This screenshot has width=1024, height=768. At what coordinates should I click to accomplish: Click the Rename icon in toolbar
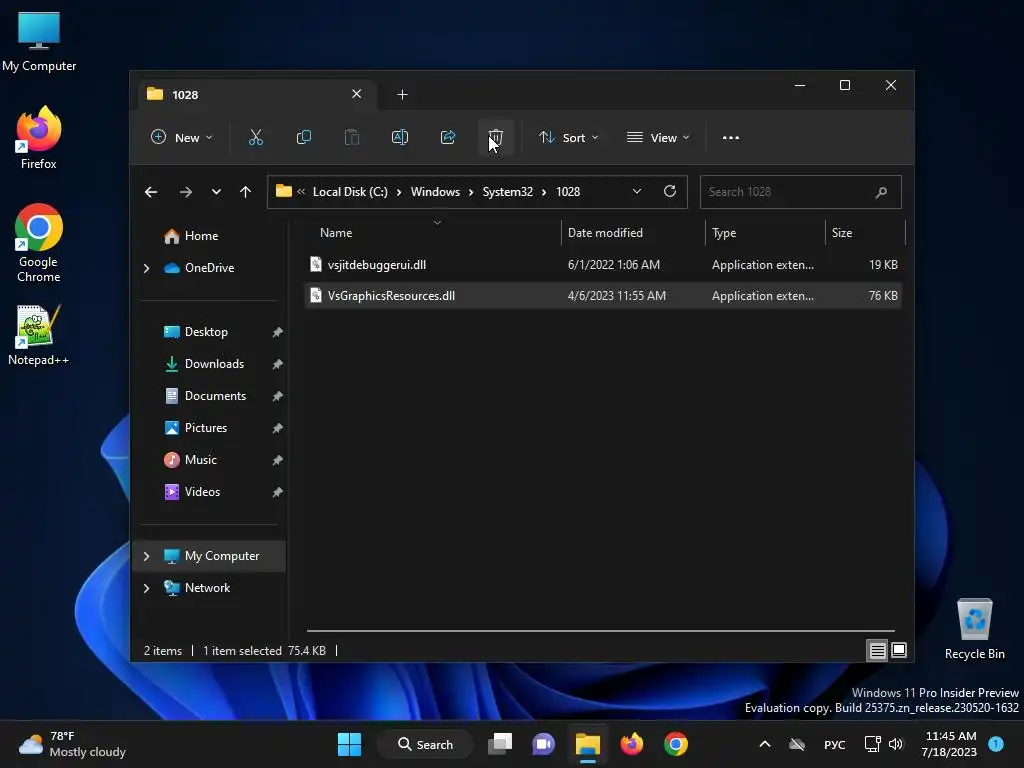pos(400,137)
